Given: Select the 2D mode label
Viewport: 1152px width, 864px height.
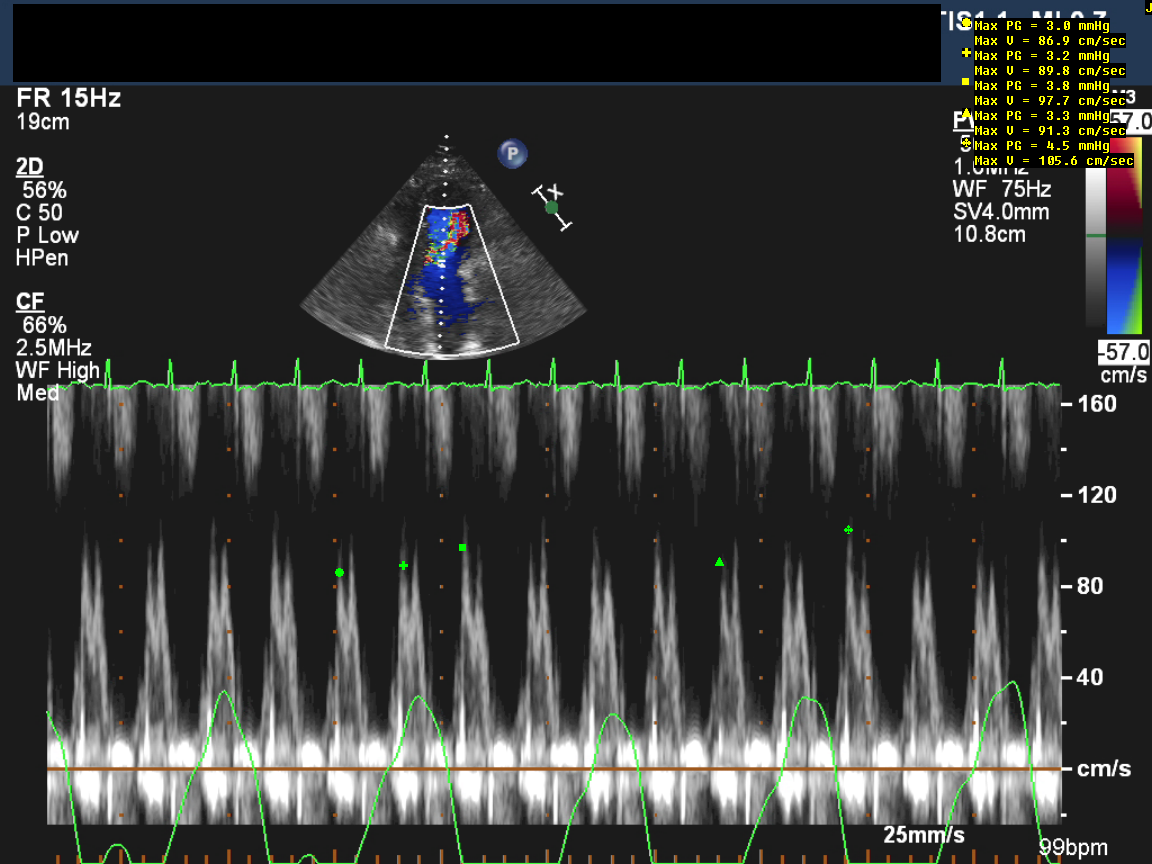Looking at the screenshot, I should 30,166.
